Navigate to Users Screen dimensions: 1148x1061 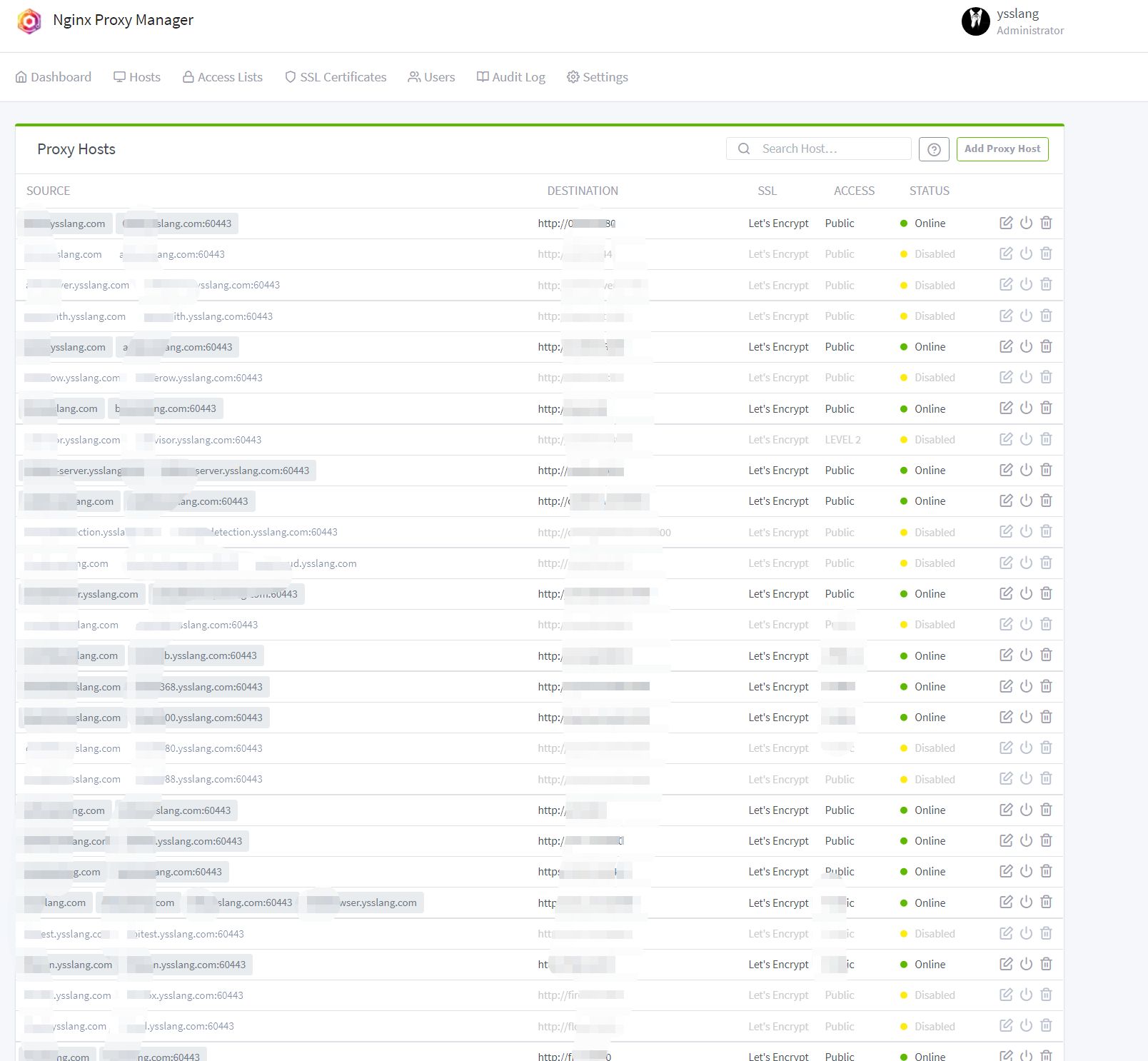431,77
